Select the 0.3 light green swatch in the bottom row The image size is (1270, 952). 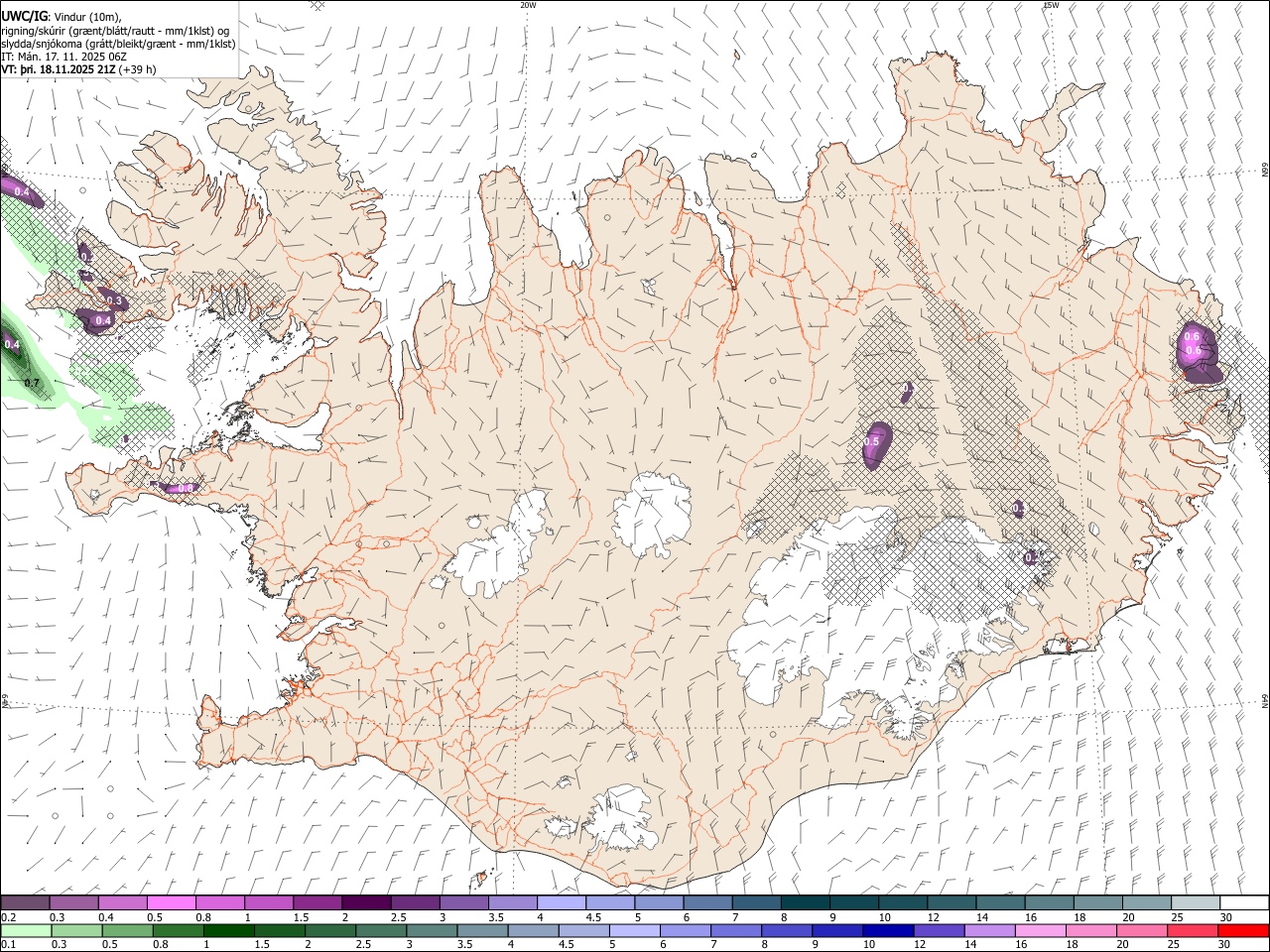(76, 930)
